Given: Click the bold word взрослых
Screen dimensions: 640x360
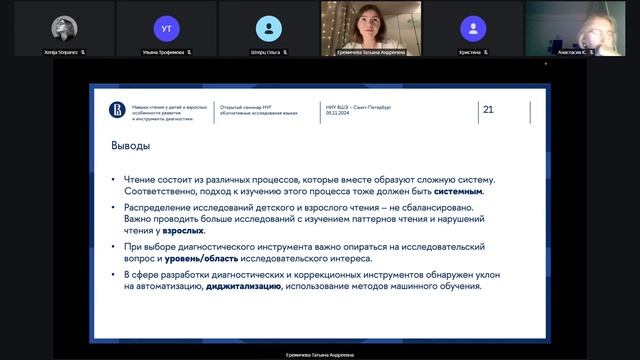Looking at the screenshot, I should (x=183, y=231).
